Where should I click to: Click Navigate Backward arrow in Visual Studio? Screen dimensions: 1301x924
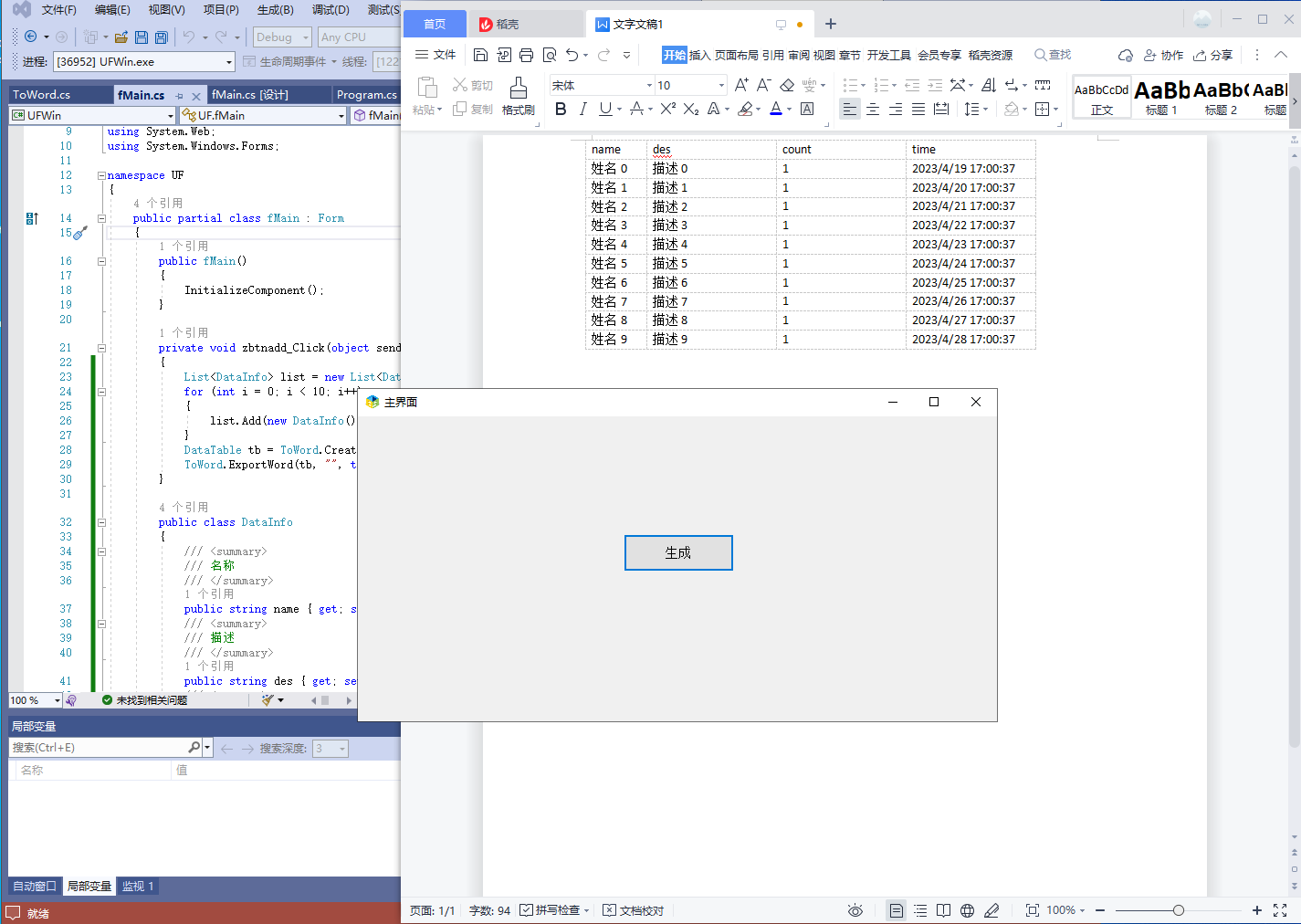point(30,37)
